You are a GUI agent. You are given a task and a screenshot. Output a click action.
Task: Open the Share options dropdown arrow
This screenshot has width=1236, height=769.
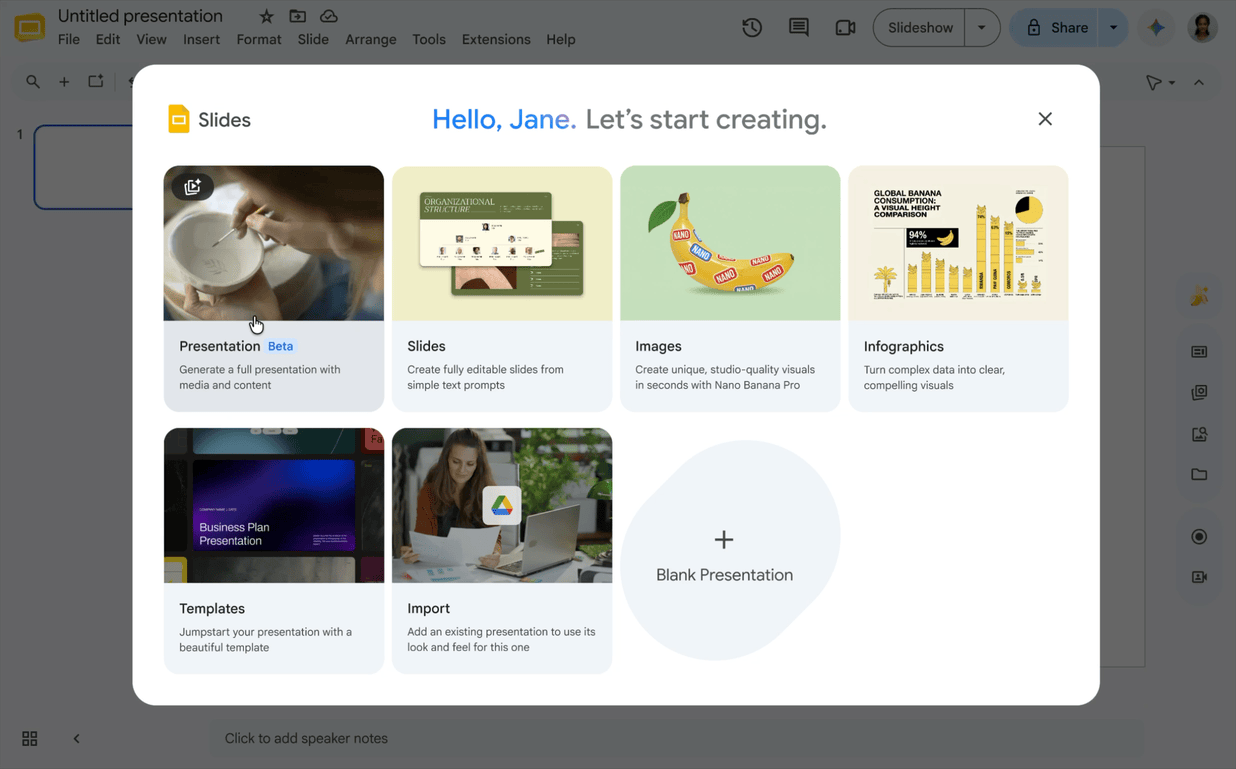pyautogui.click(x=1113, y=28)
